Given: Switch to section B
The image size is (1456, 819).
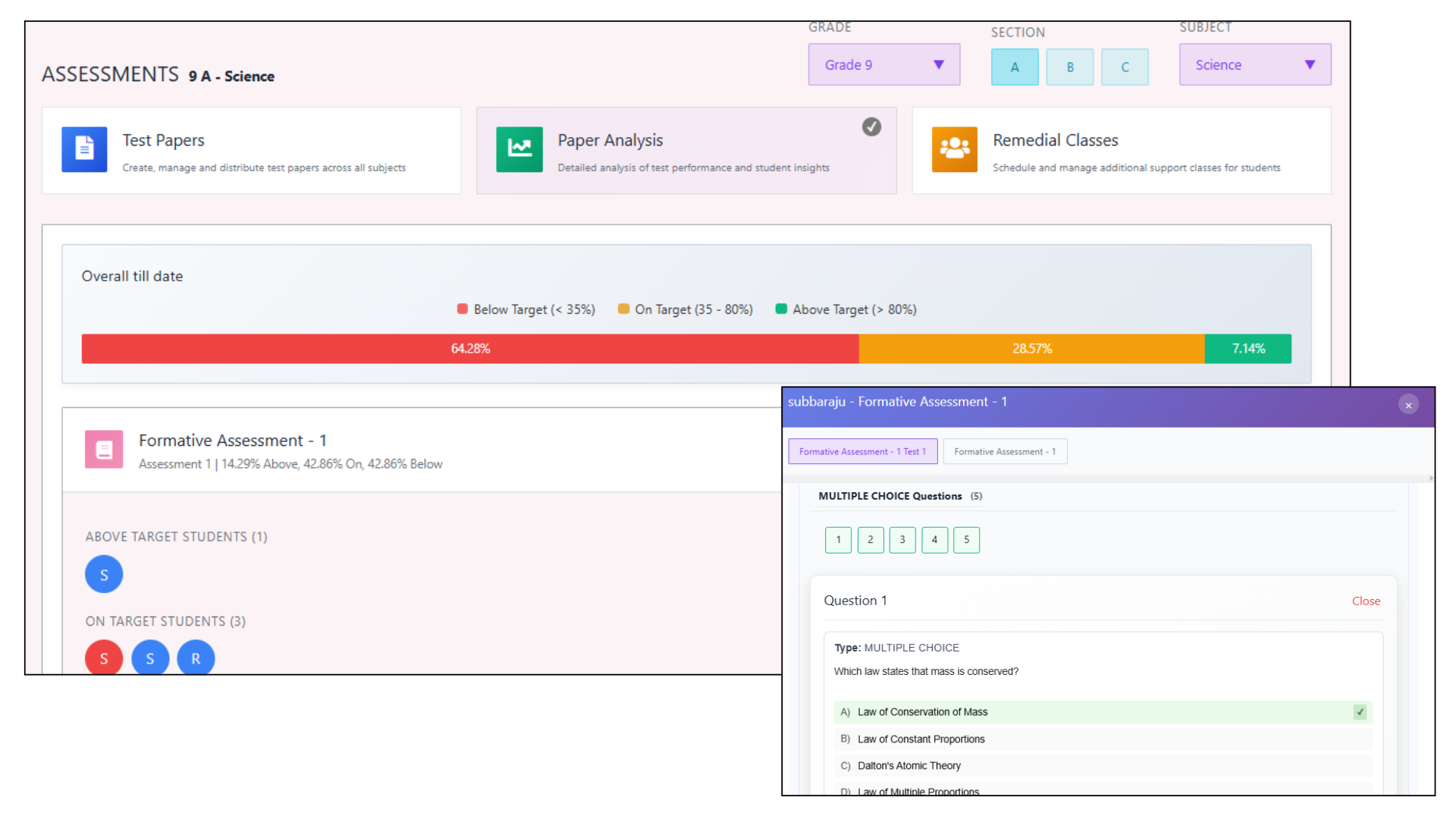Looking at the screenshot, I should coord(1069,67).
